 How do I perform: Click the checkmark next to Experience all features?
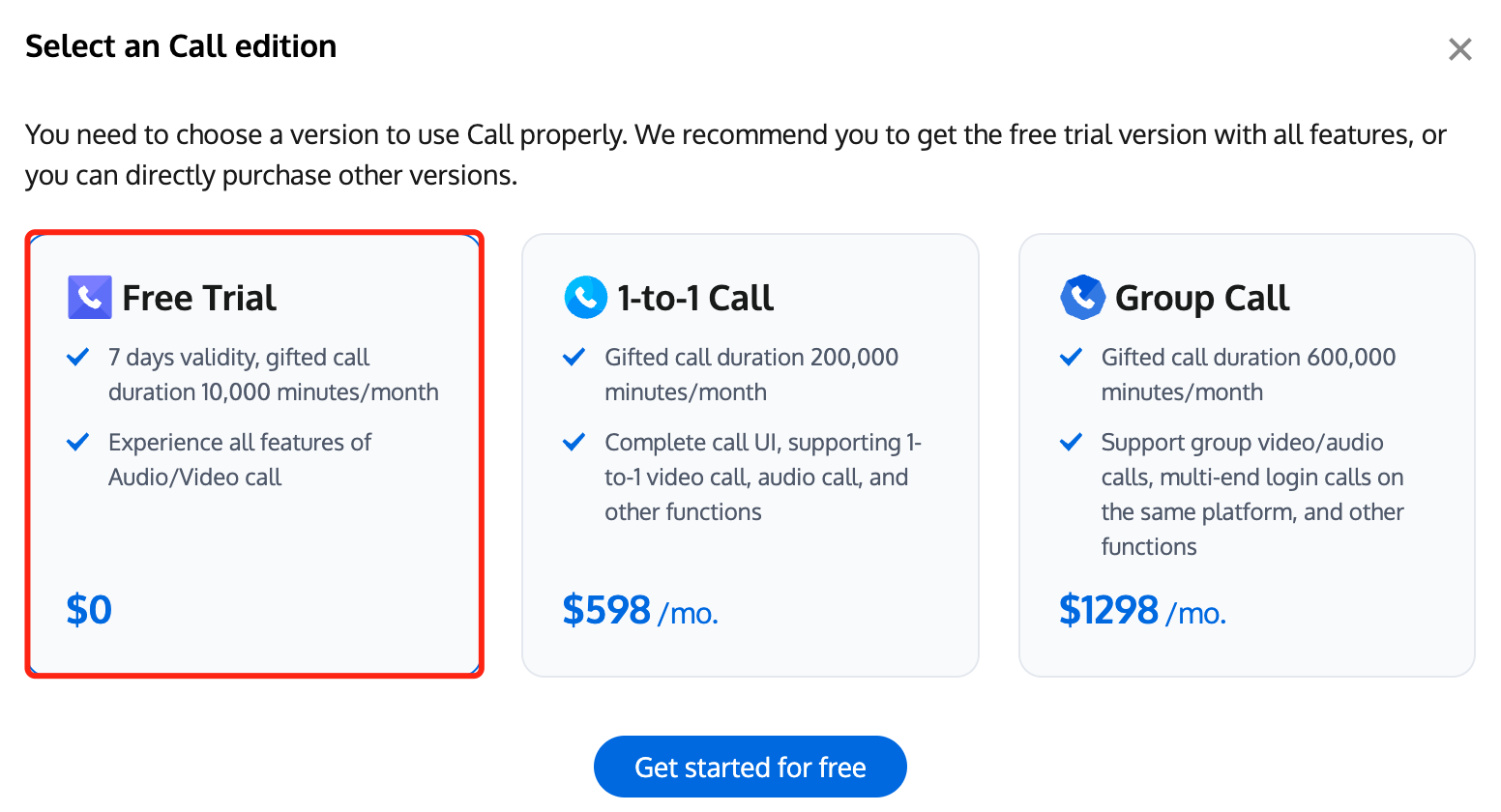tap(78, 443)
